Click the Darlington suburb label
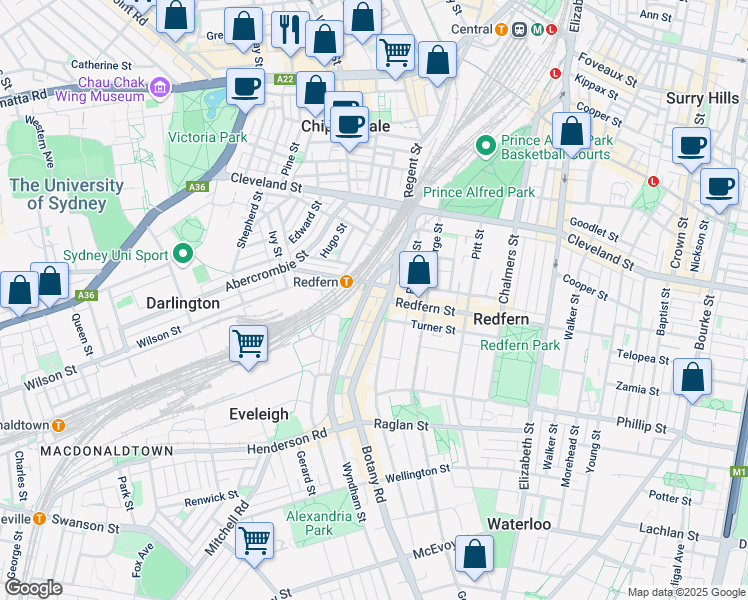 (x=183, y=303)
